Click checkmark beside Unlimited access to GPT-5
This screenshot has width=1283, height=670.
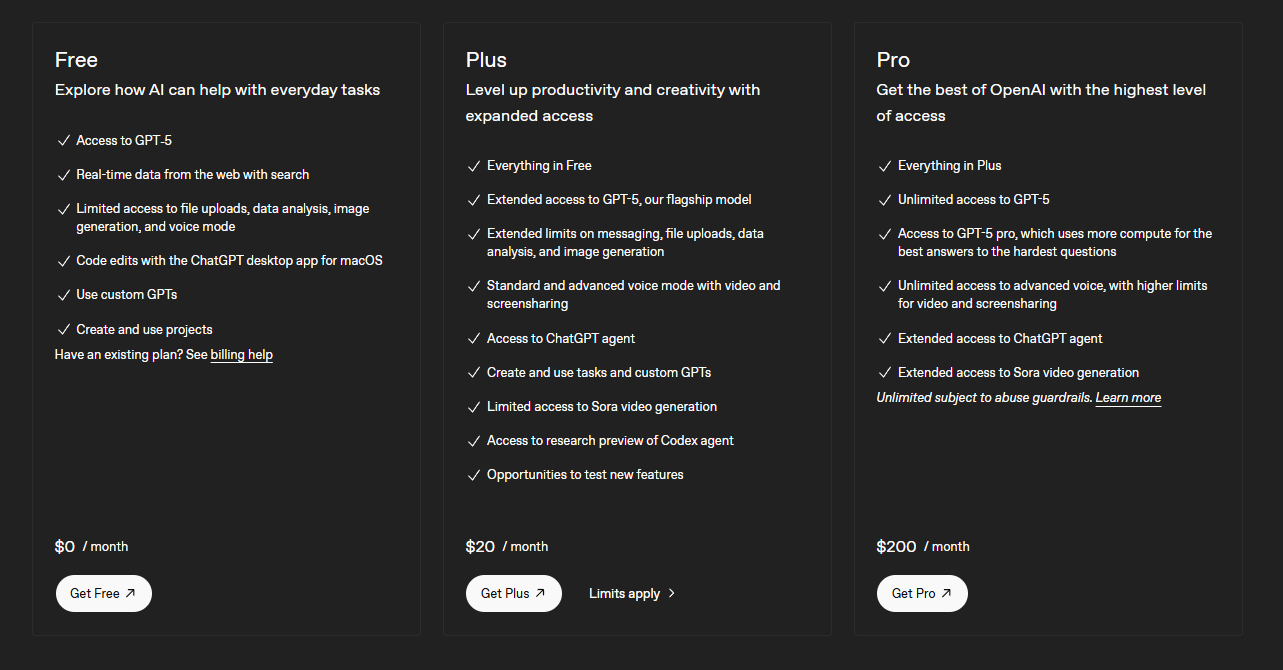[884, 200]
